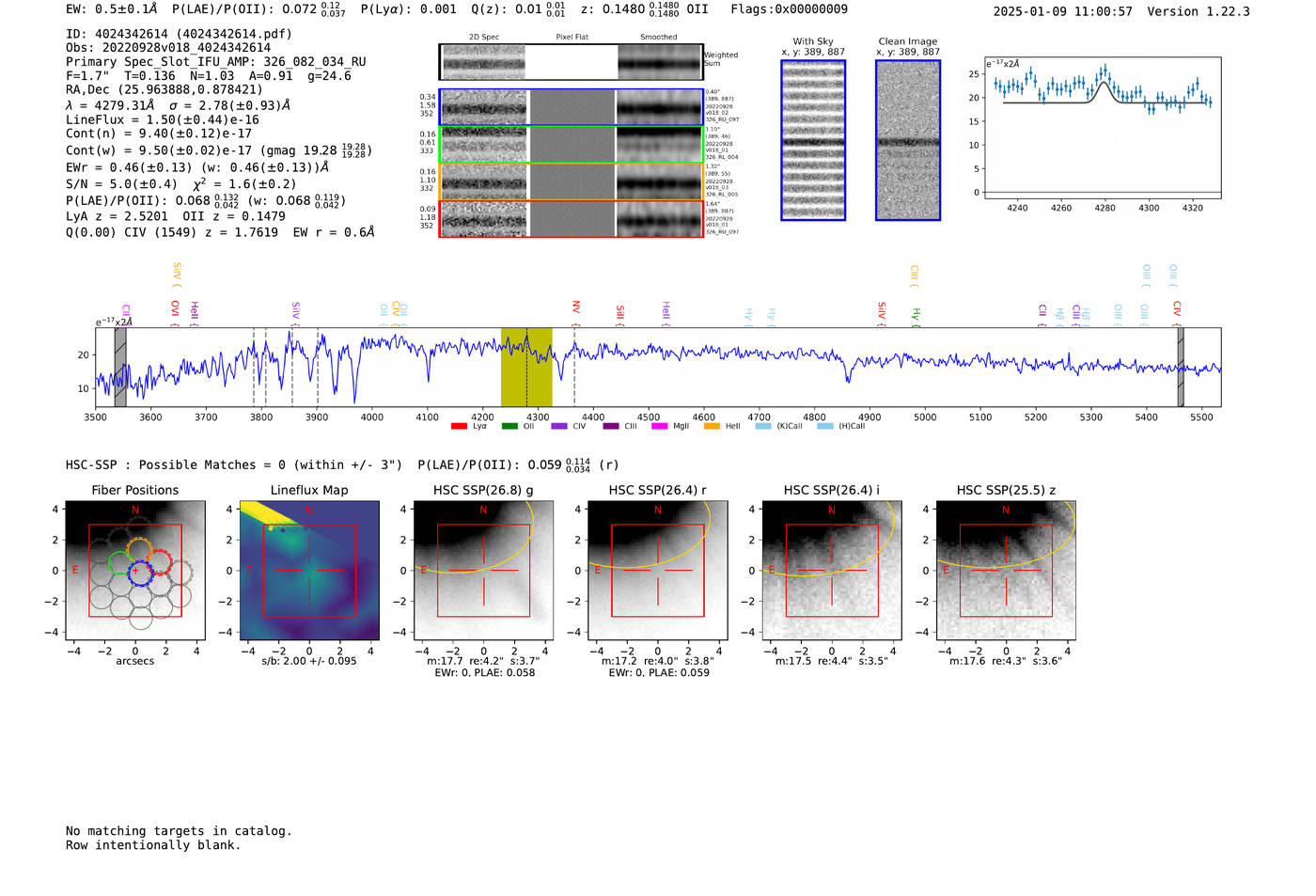Click the orange HeII legend swatch

click(712, 426)
